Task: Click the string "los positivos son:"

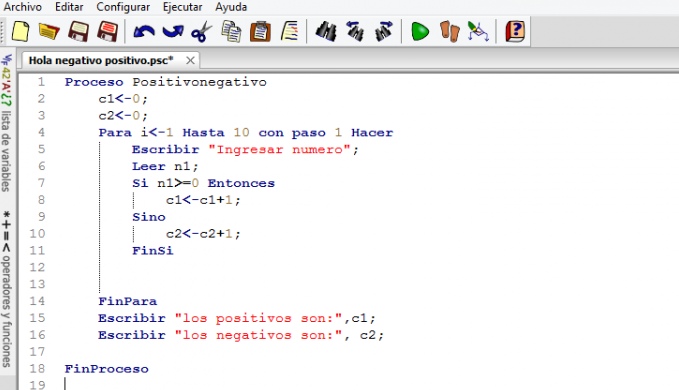Action: [259, 318]
